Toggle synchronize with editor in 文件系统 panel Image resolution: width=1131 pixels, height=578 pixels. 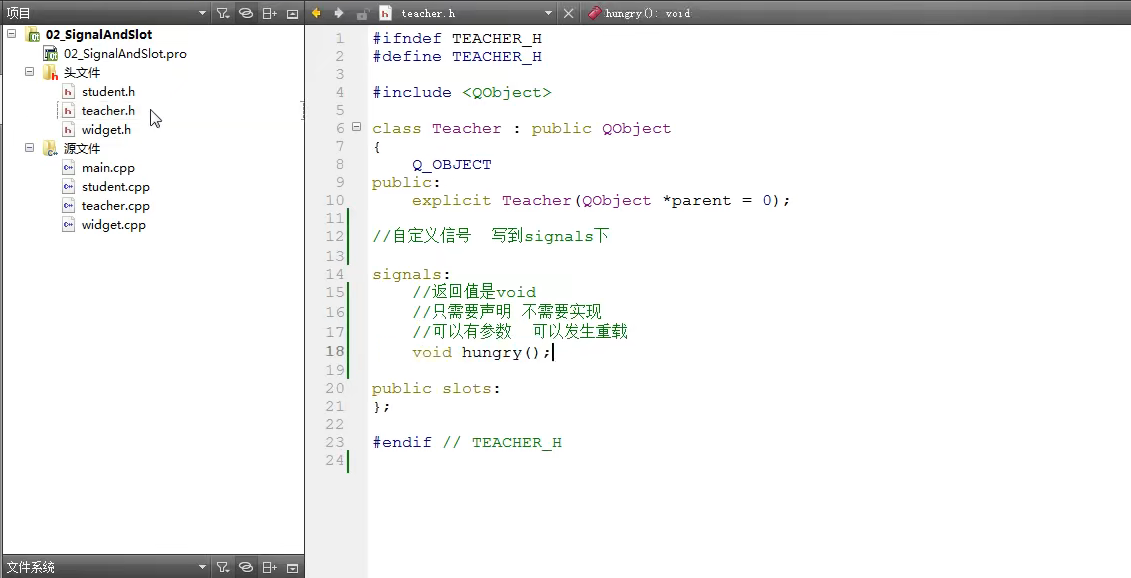pyautogui.click(x=246, y=567)
